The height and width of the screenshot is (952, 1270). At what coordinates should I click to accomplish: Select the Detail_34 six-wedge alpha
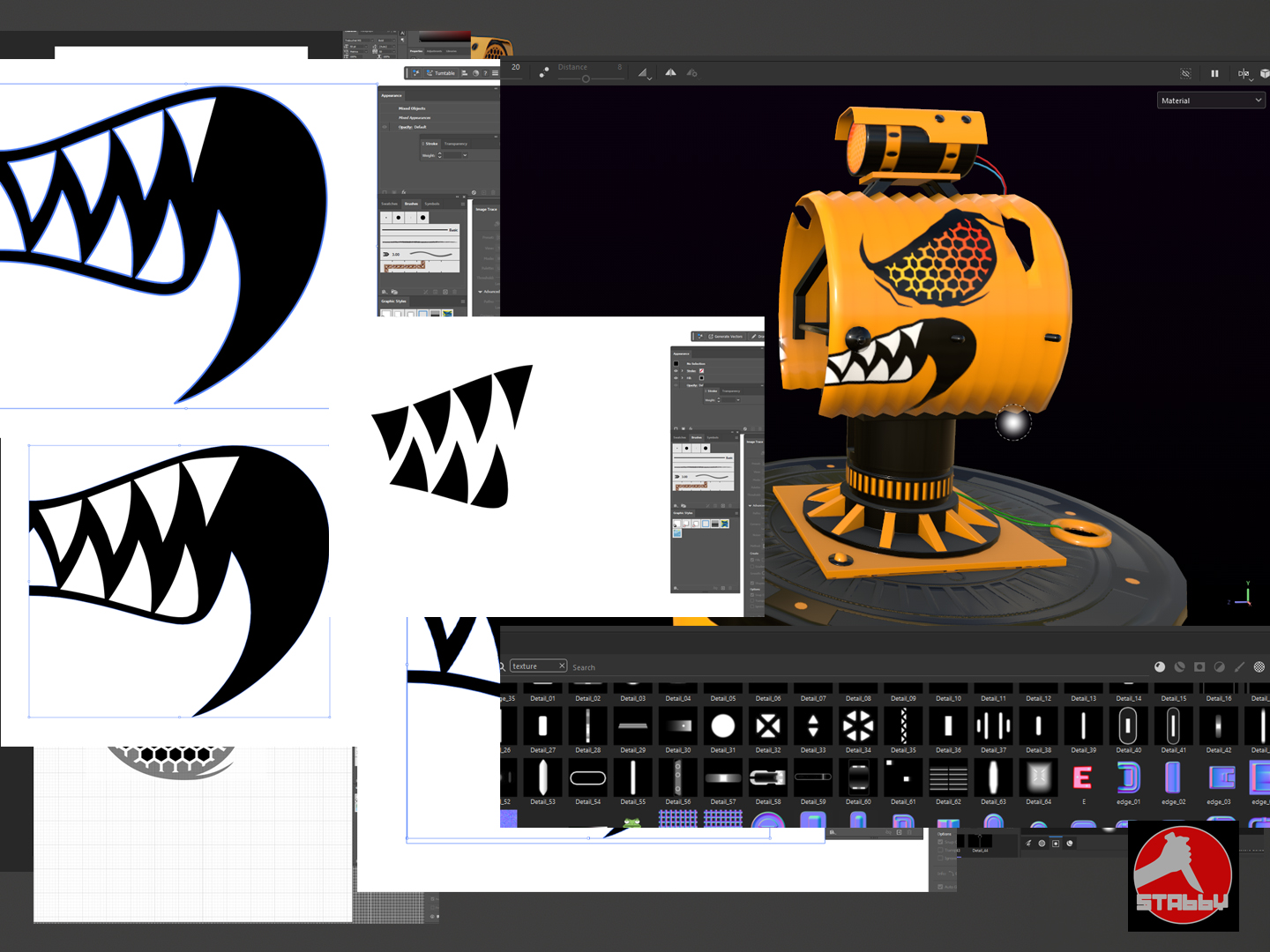[858, 725]
